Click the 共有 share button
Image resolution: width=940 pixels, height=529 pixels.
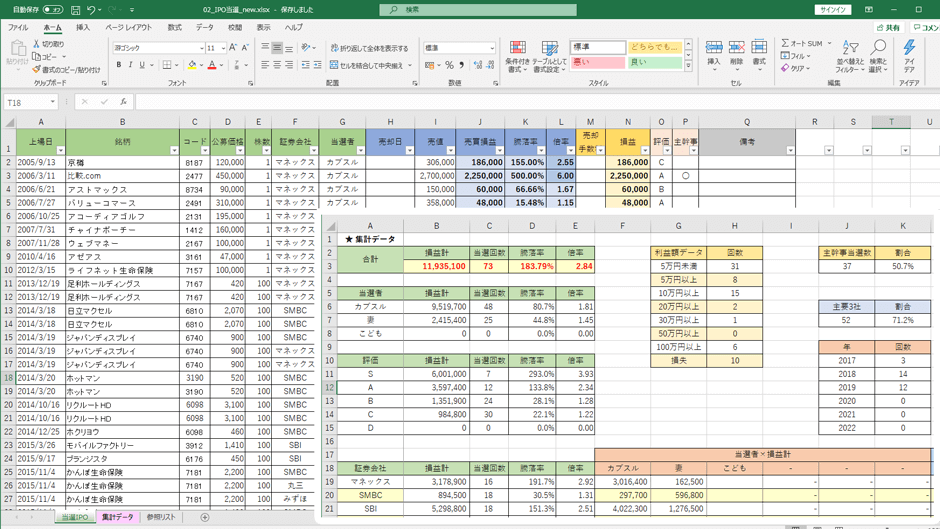(888, 28)
